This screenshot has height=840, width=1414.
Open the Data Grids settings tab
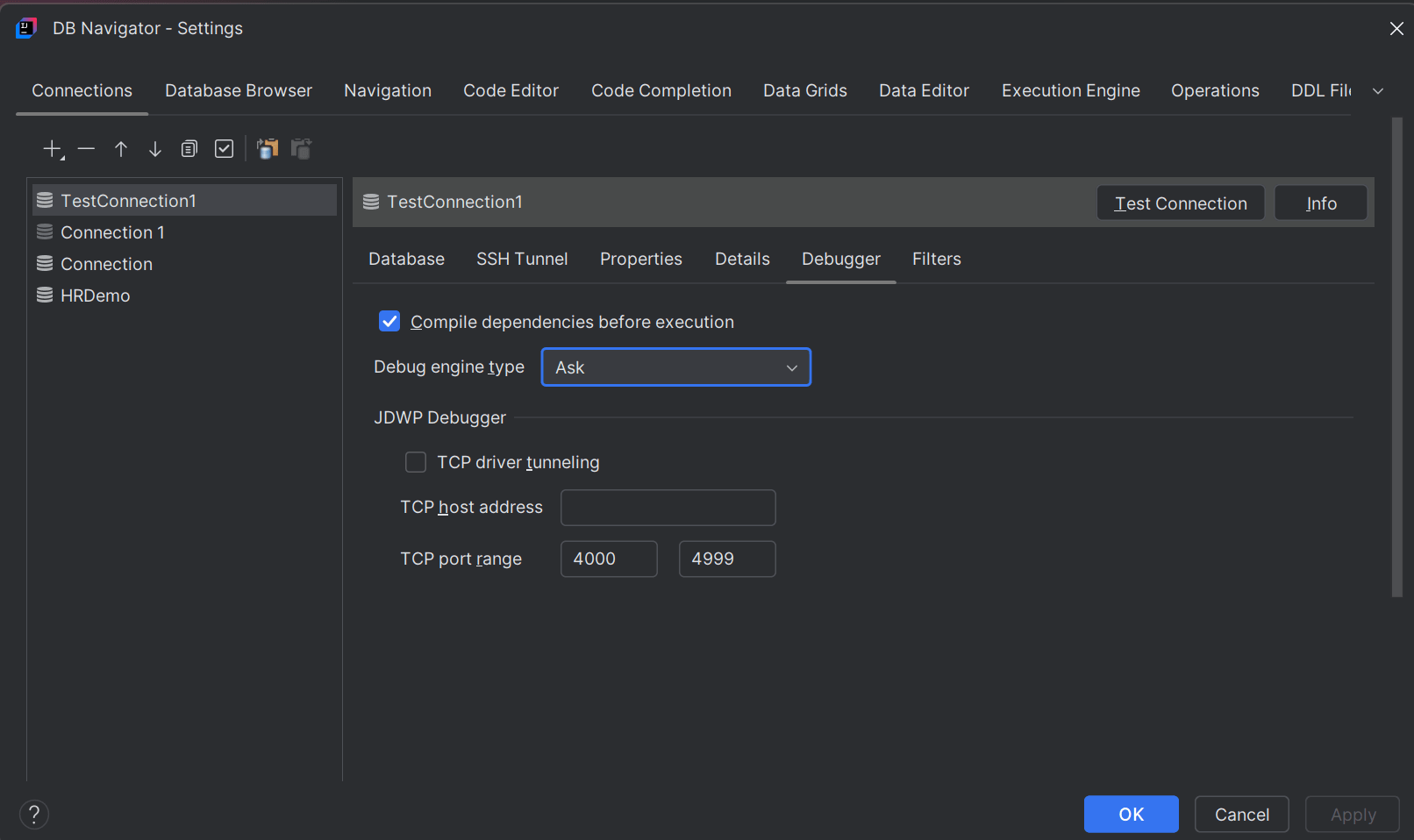pos(804,90)
